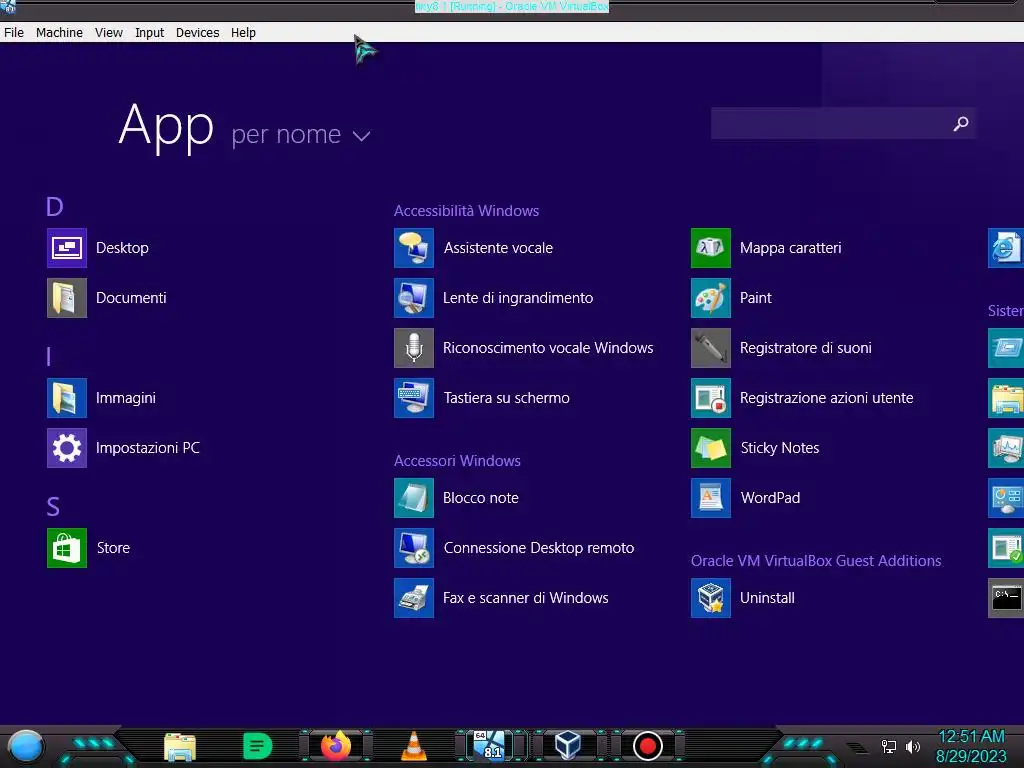Open Registrazione azioni utente icon
Viewport: 1024px width, 768px height.
(711, 398)
